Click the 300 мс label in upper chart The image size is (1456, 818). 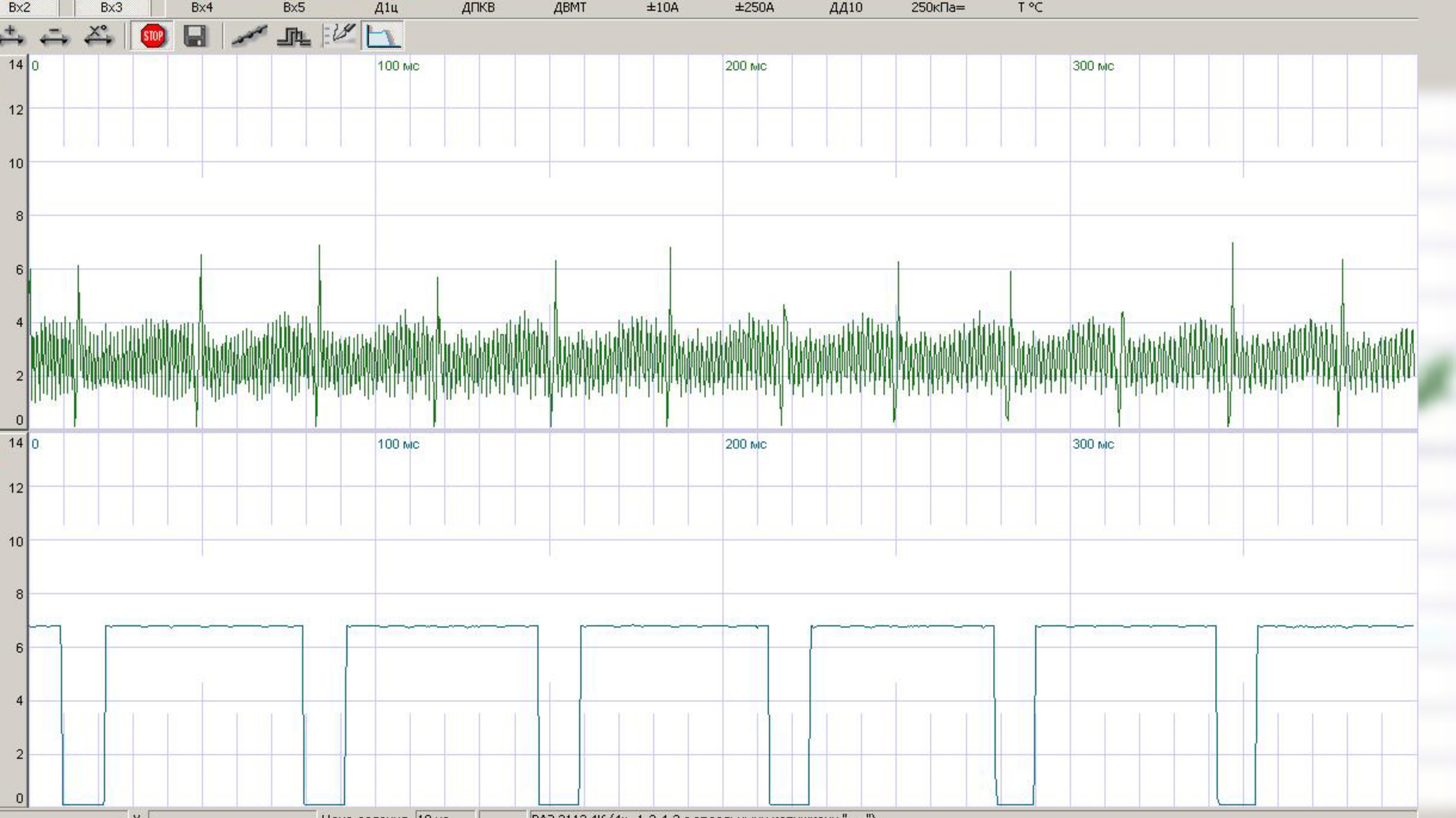[1093, 66]
